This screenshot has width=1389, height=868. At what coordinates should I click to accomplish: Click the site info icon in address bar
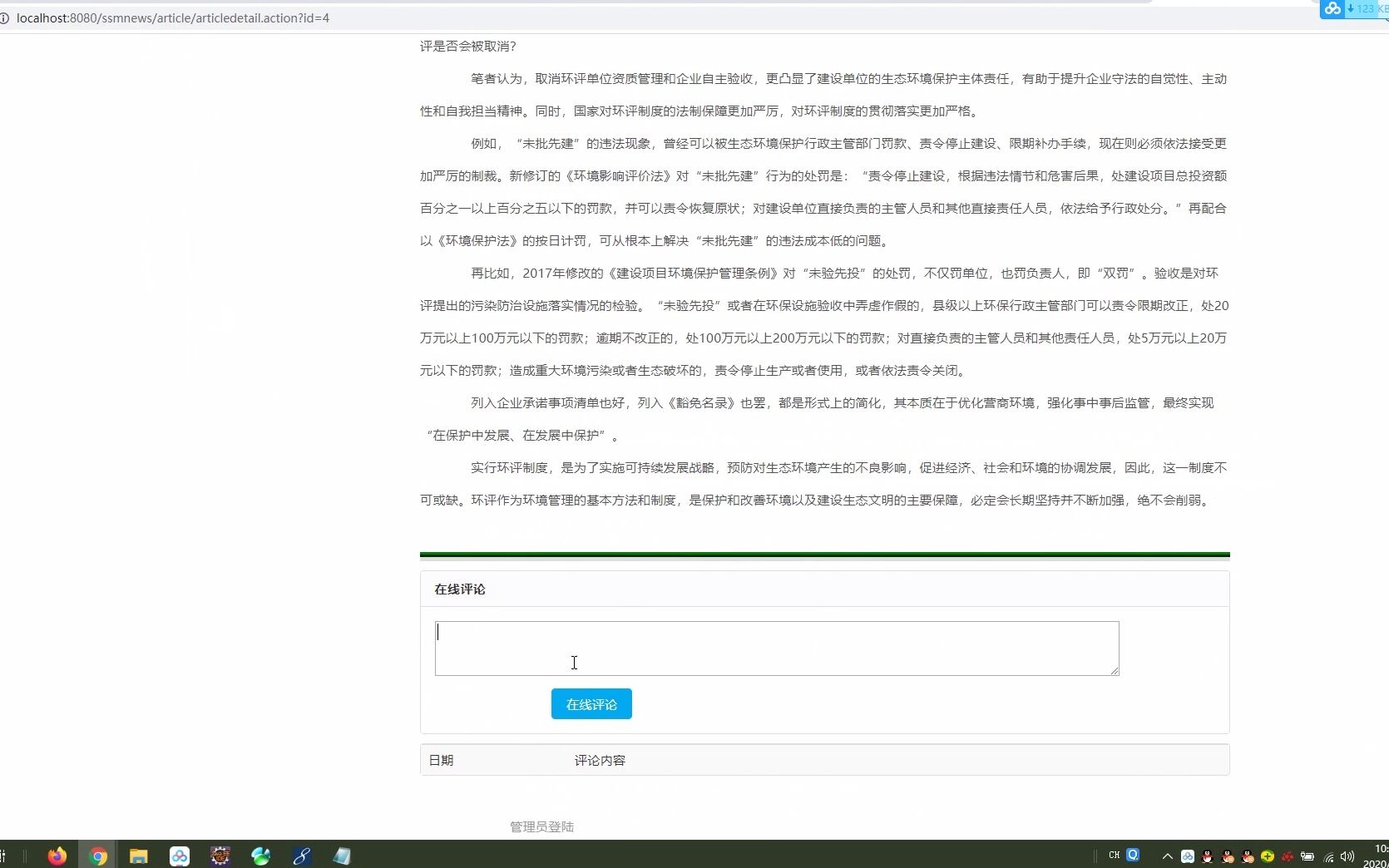click(x=4, y=18)
